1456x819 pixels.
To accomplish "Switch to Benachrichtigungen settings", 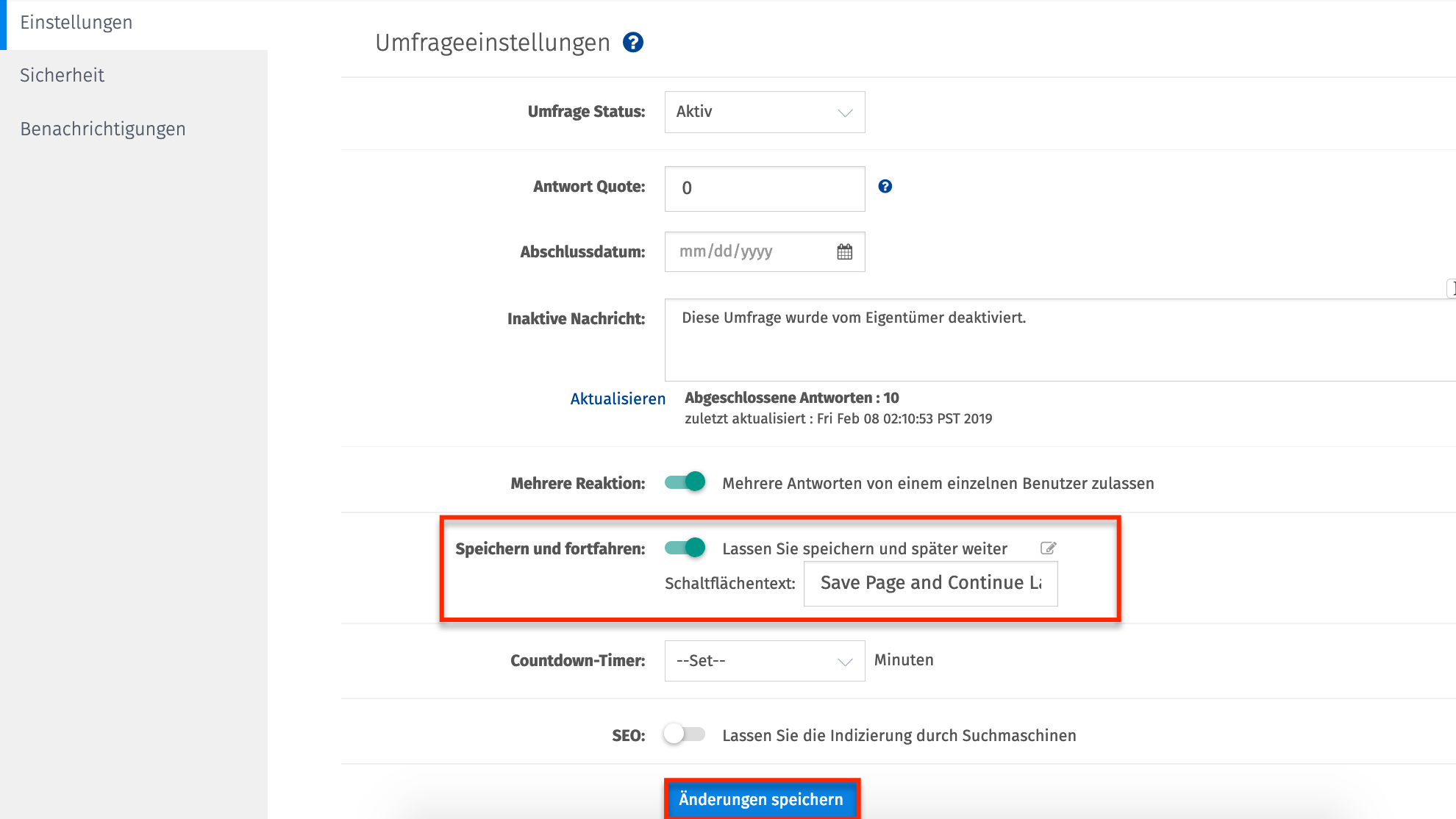I will pyautogui.click(x=102, y=128).
